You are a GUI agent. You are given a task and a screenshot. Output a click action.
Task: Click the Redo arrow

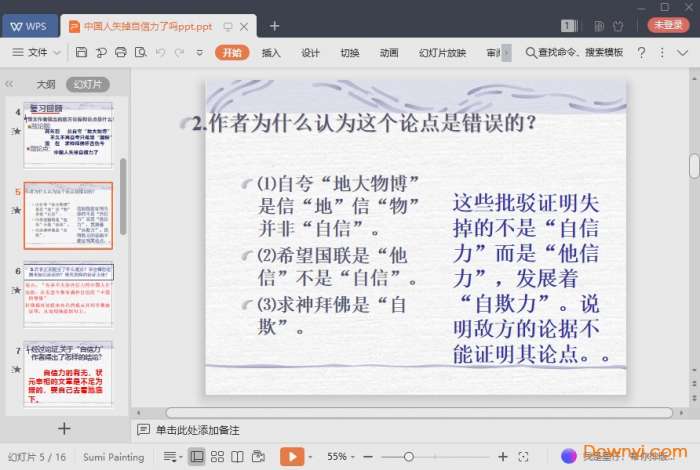pos(180,53)
